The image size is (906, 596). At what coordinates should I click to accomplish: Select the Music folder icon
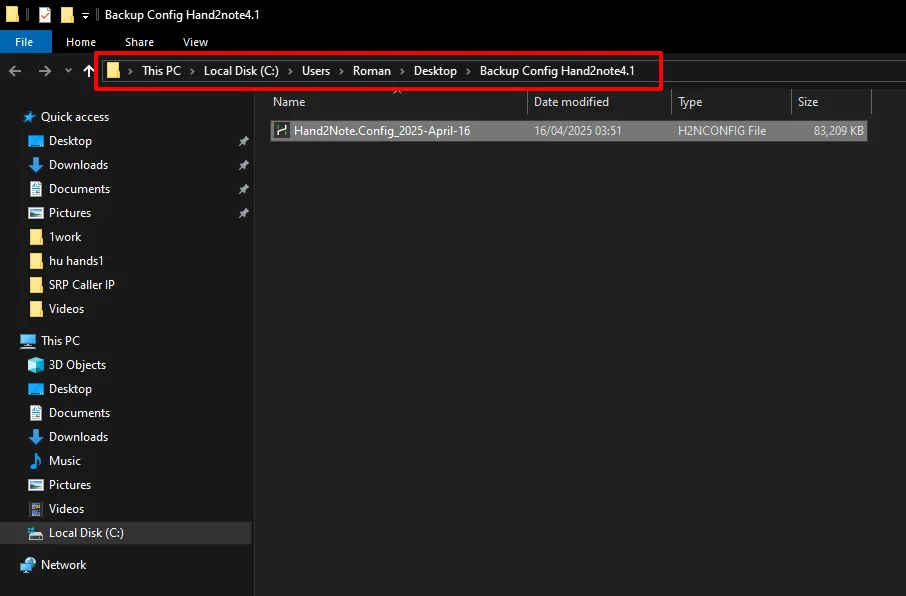pyautogui.click(x=36, y=461)
